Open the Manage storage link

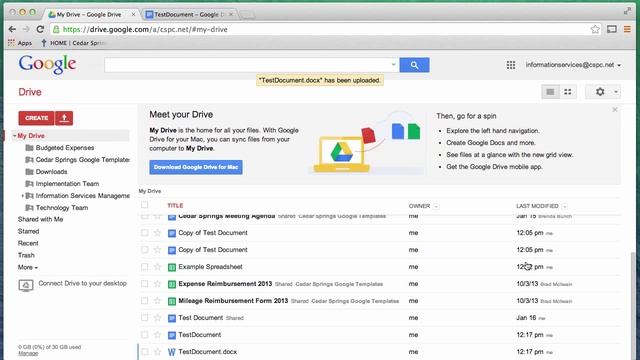click(28, 353)
